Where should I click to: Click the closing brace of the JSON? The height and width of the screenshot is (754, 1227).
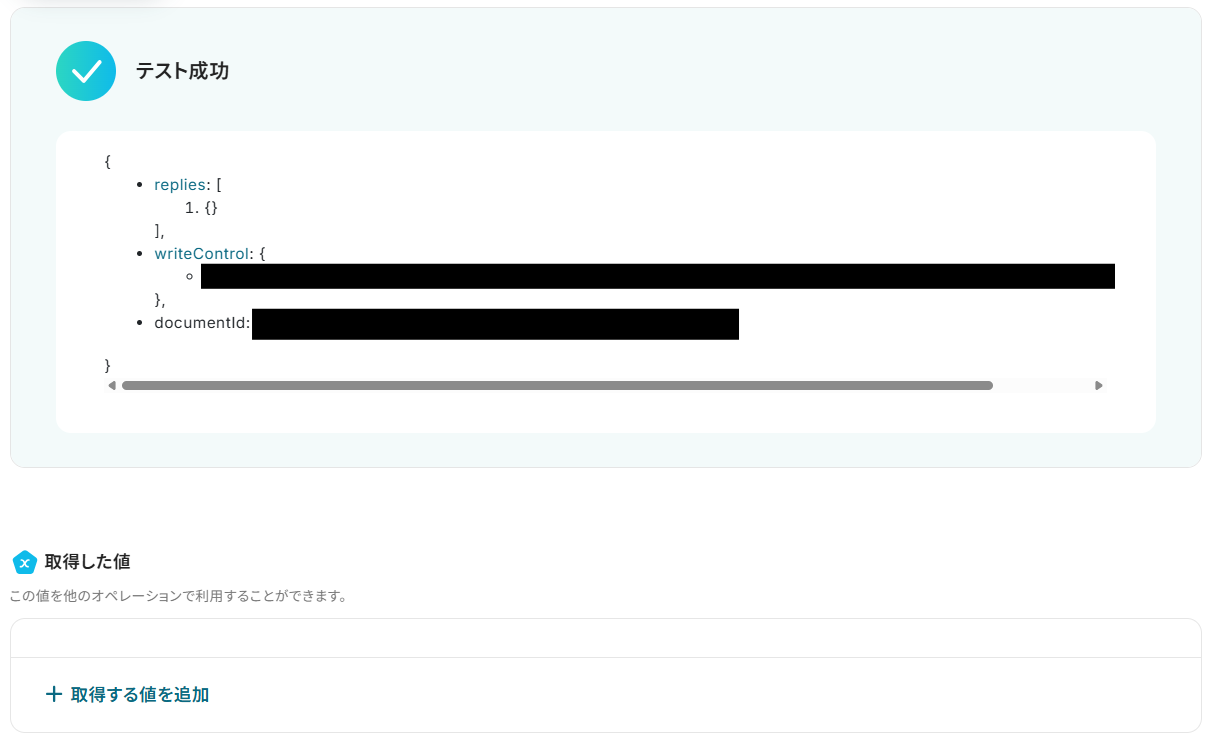(108, 365)
